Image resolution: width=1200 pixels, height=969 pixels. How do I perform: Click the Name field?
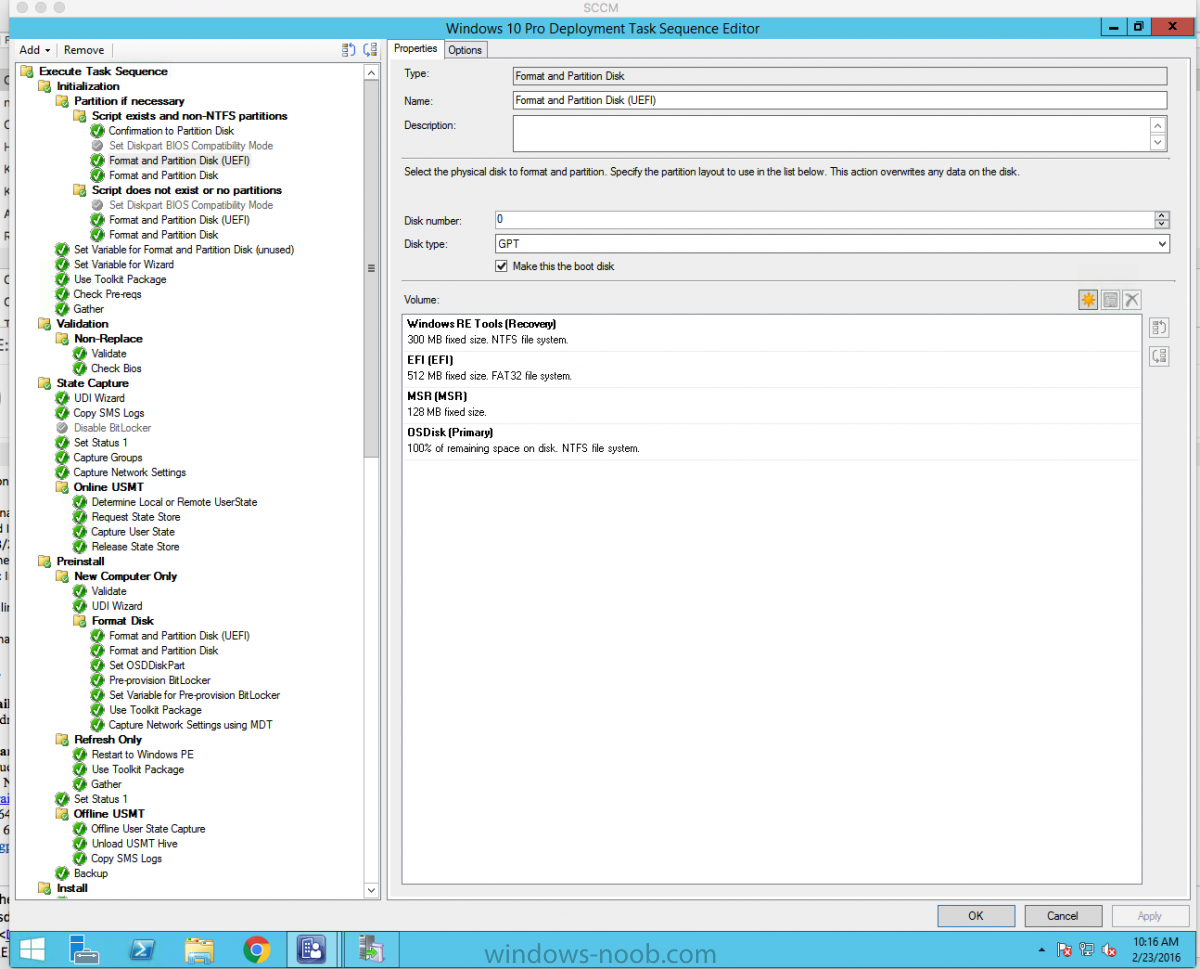click(839, 100)
